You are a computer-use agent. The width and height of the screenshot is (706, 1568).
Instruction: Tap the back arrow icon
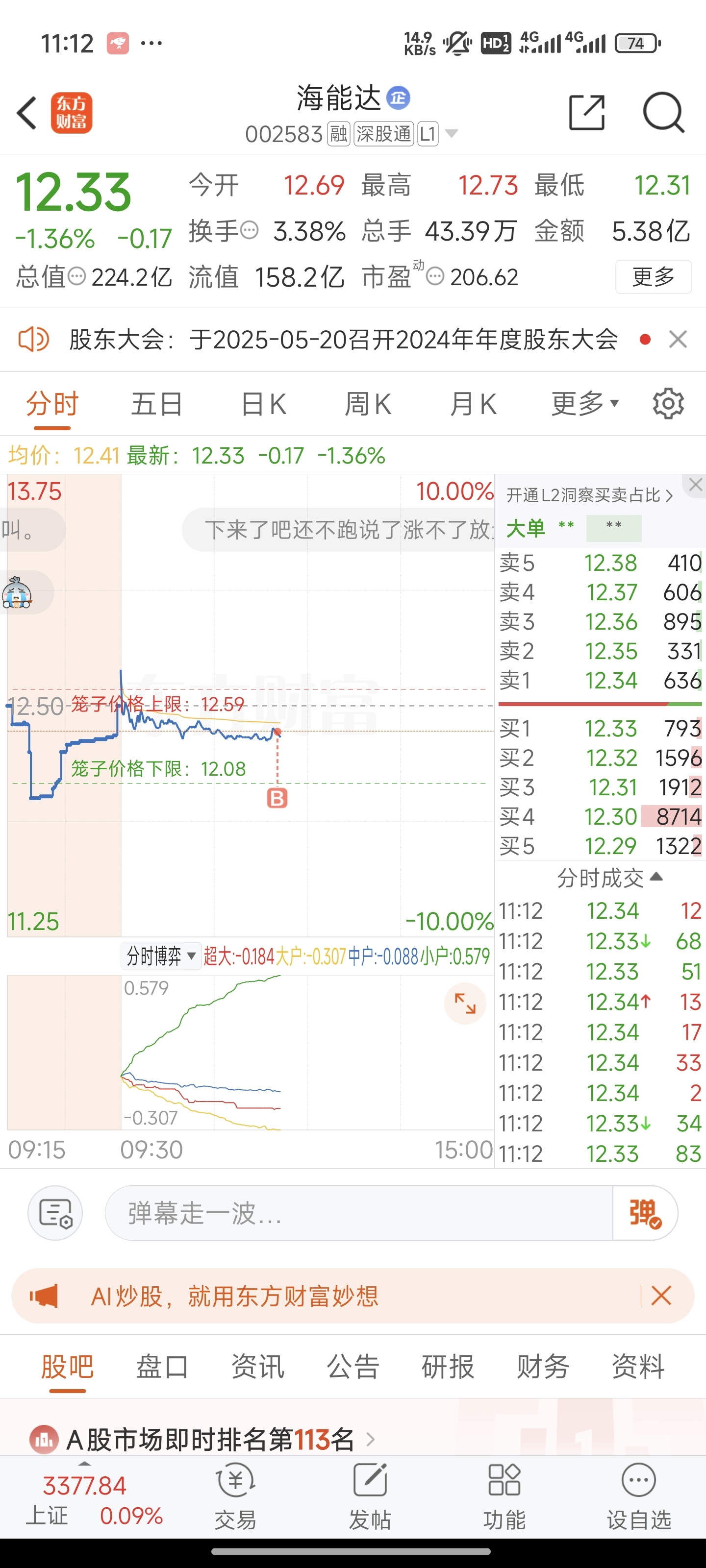(27, 113)
